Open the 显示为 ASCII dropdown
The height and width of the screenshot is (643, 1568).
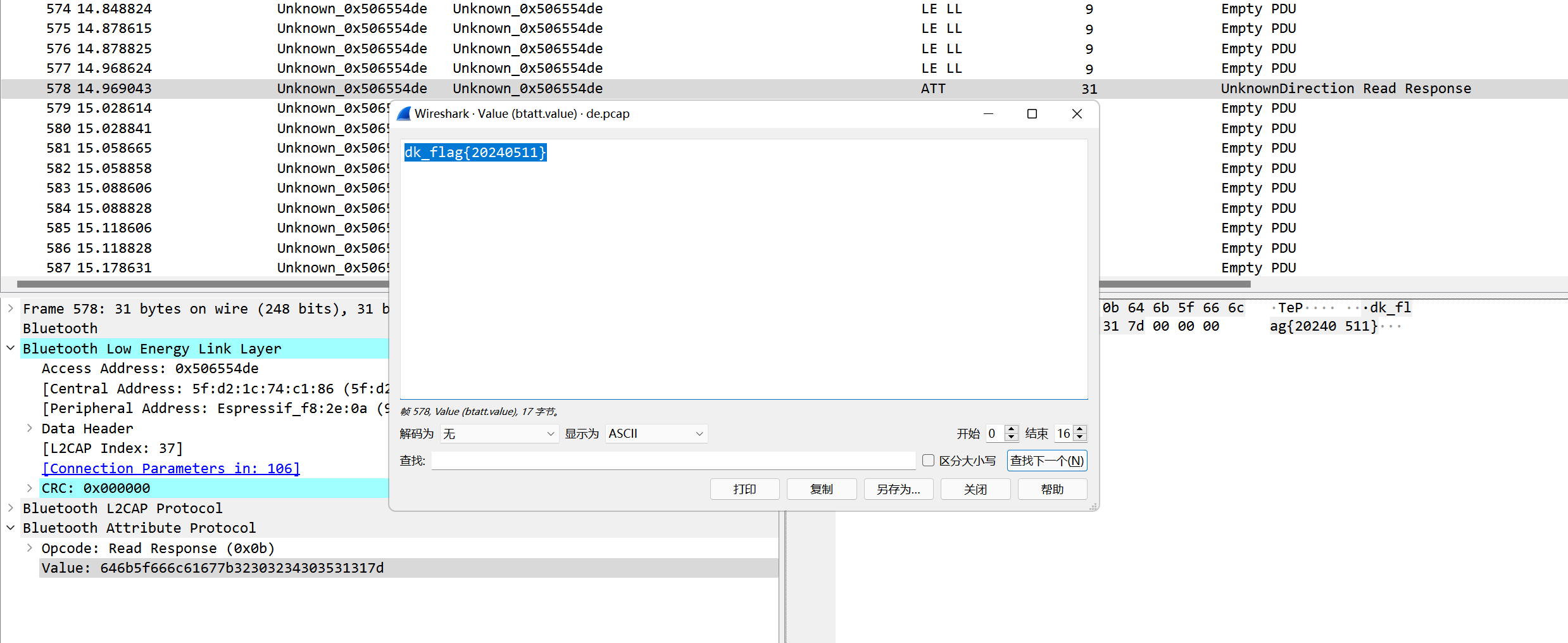point(656,434)
